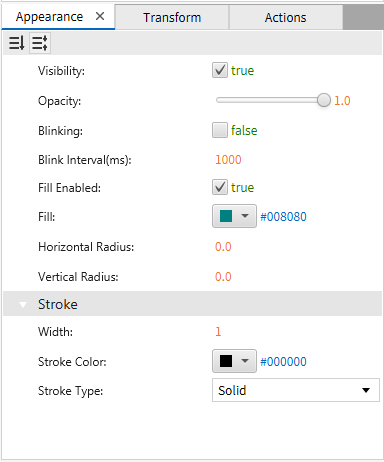Click the Opacity slider handle
This screenshot has width=384, height=462.
coord(323,100)
